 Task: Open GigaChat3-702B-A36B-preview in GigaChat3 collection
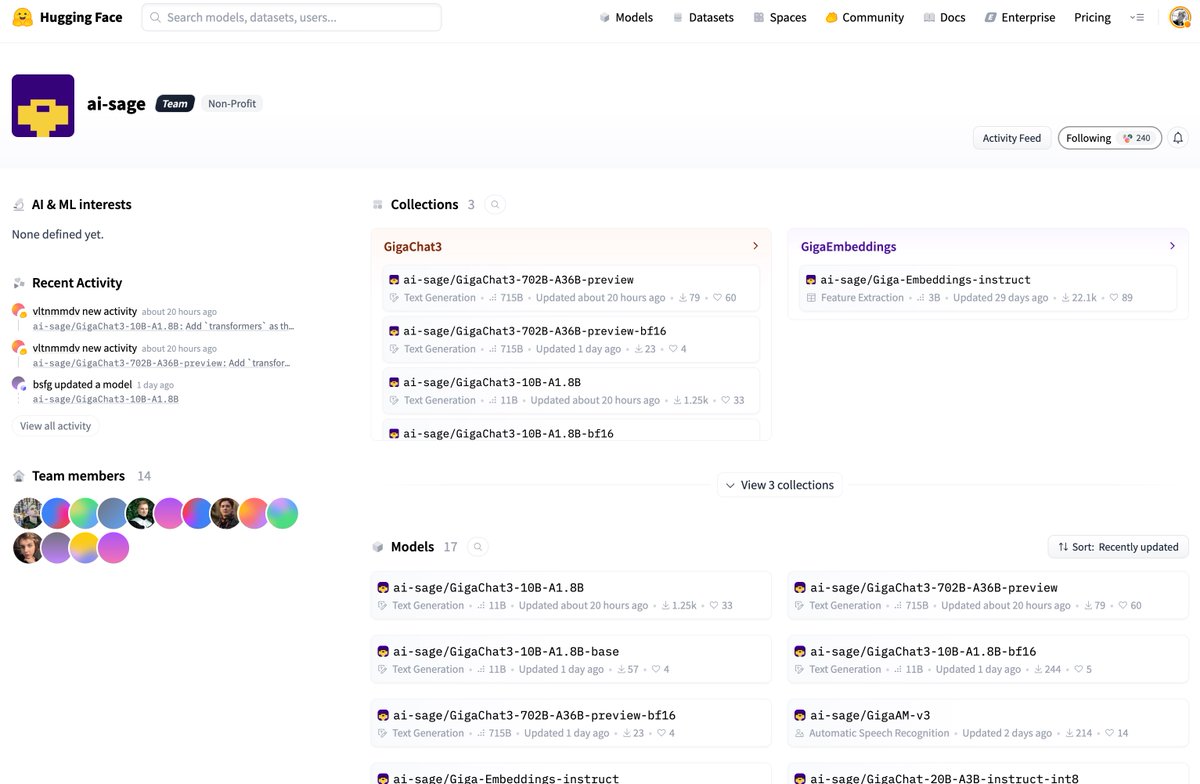point(571,288)
